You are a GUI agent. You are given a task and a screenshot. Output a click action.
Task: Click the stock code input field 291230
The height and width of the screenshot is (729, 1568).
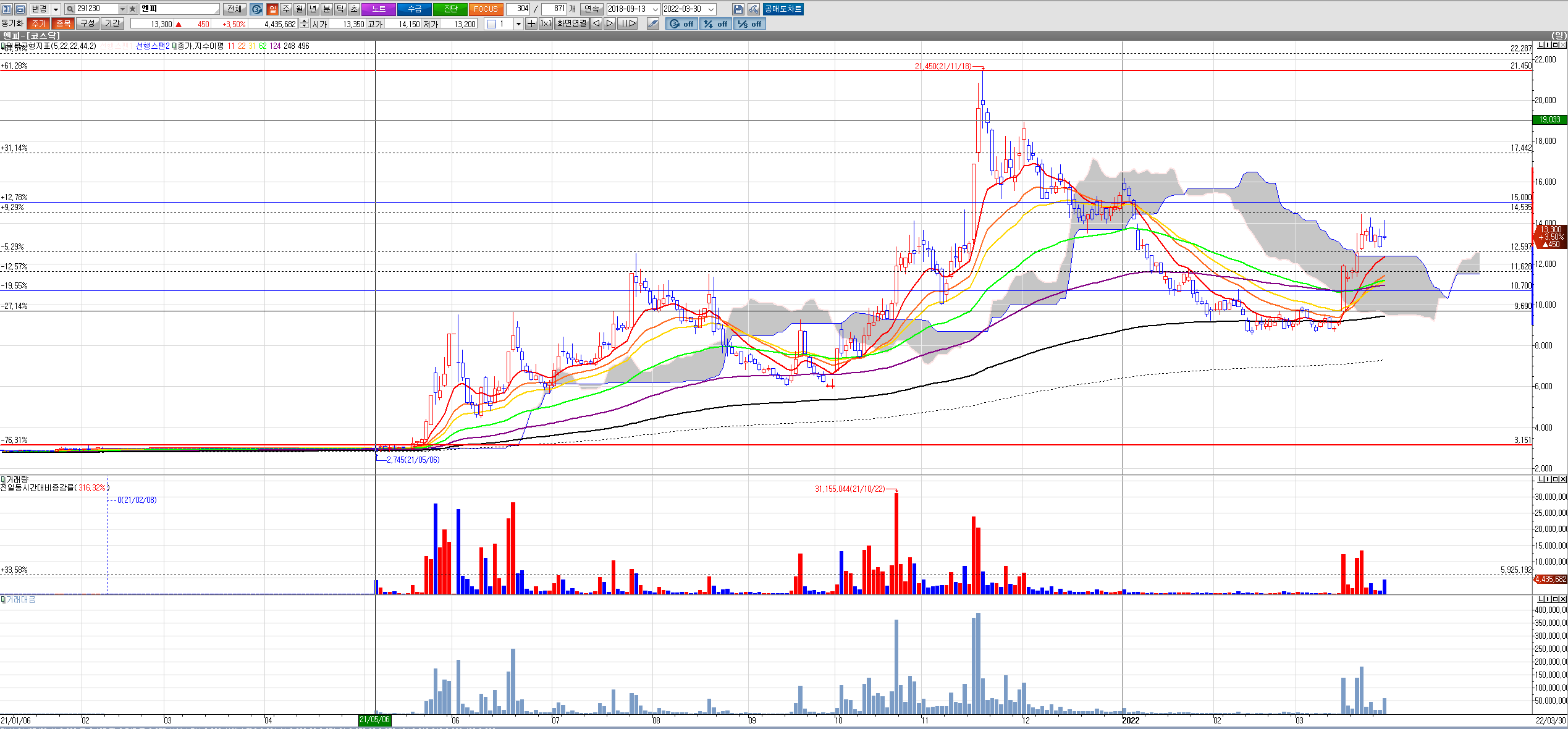(x=96, y=9)
